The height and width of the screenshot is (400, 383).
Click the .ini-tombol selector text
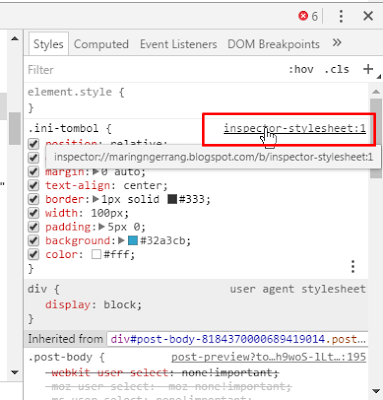63,128
